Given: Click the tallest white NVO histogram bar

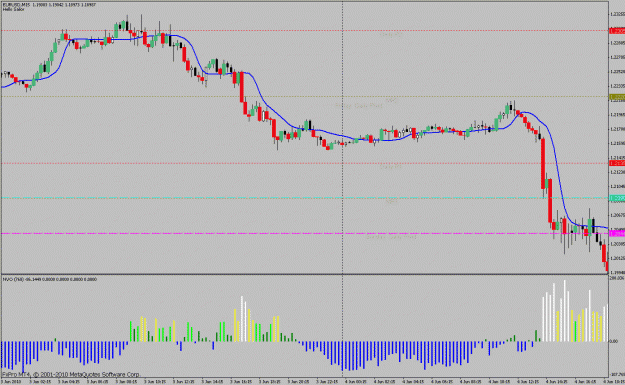Looking at the screenshot, I should [x=564, y=310].
